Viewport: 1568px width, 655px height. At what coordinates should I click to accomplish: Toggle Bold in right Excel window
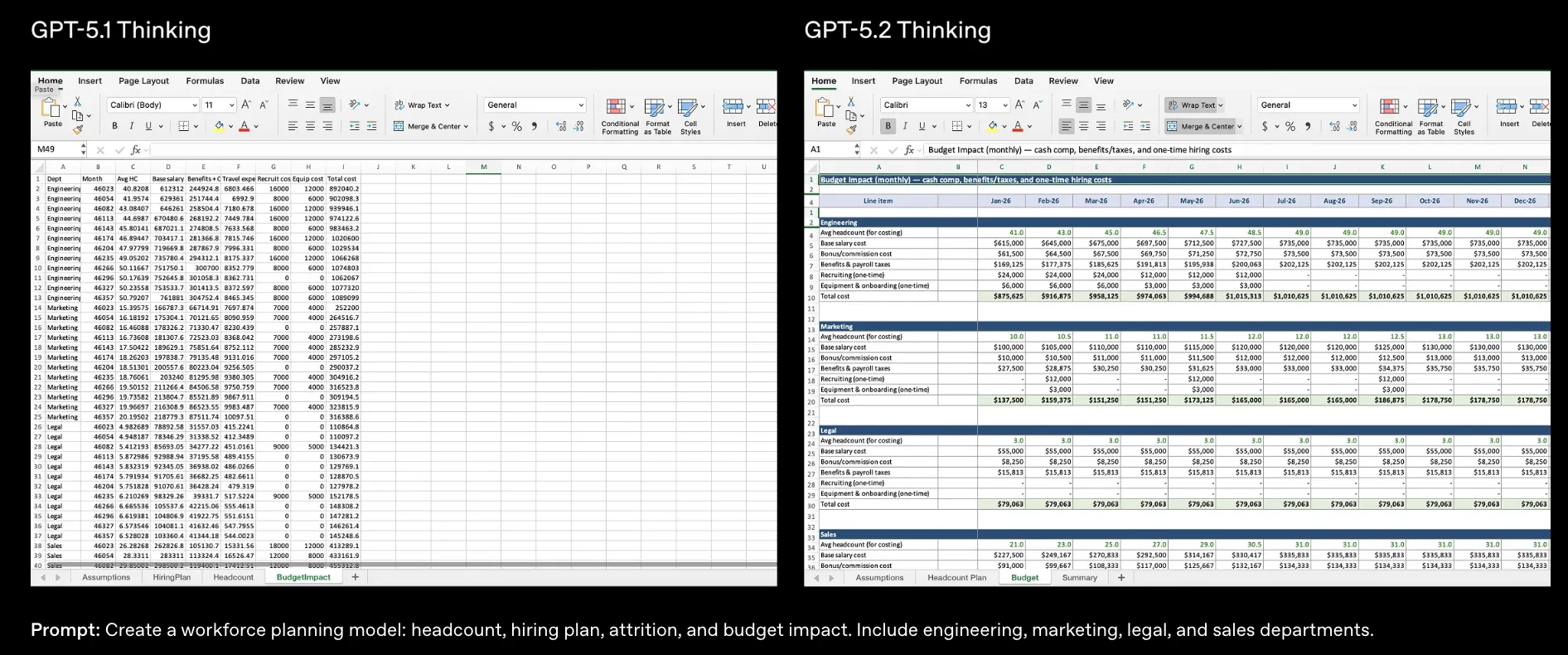click(888, 126)
